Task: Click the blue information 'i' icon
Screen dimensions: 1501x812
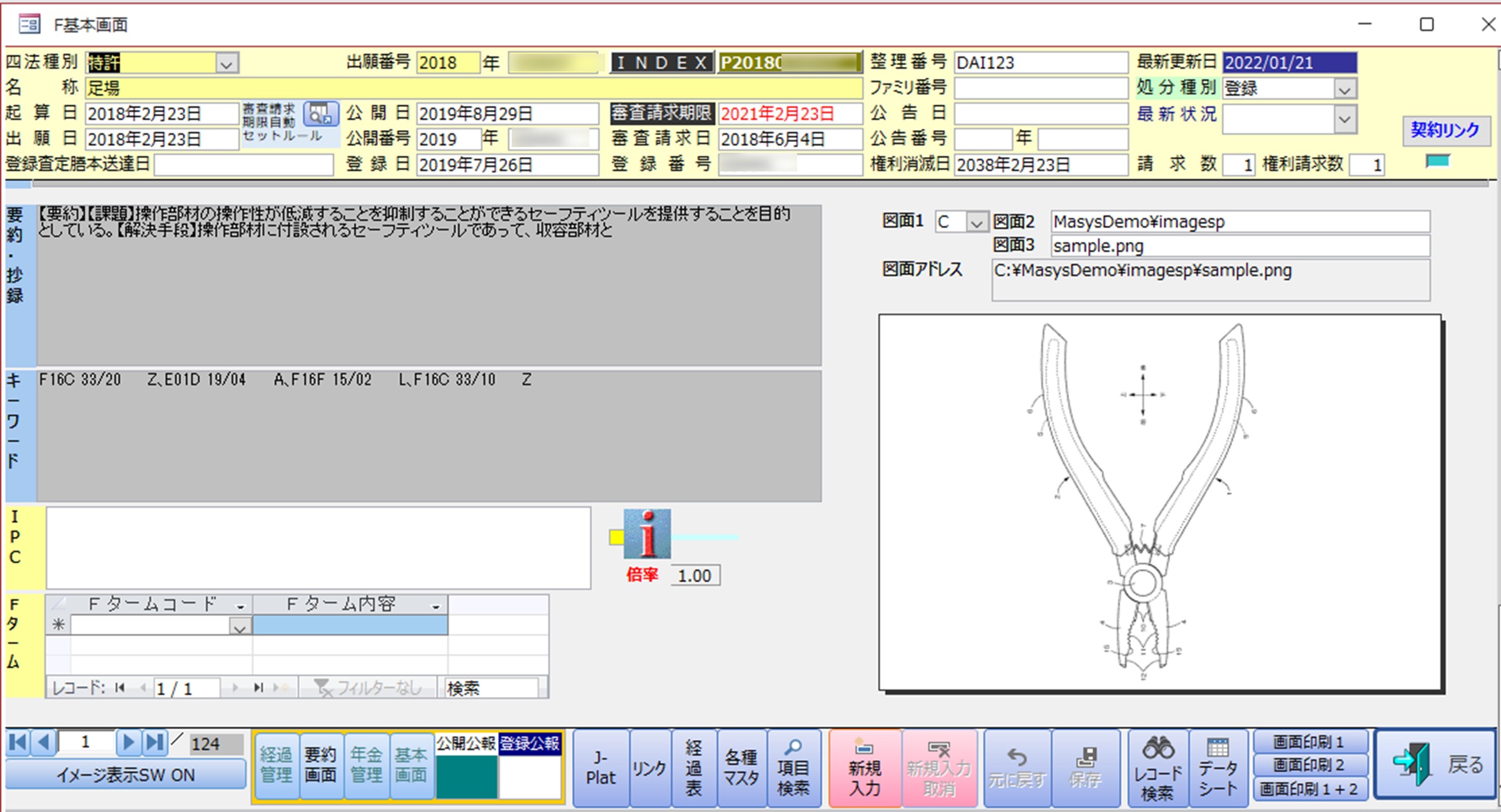Action: [x=647, y=534]
